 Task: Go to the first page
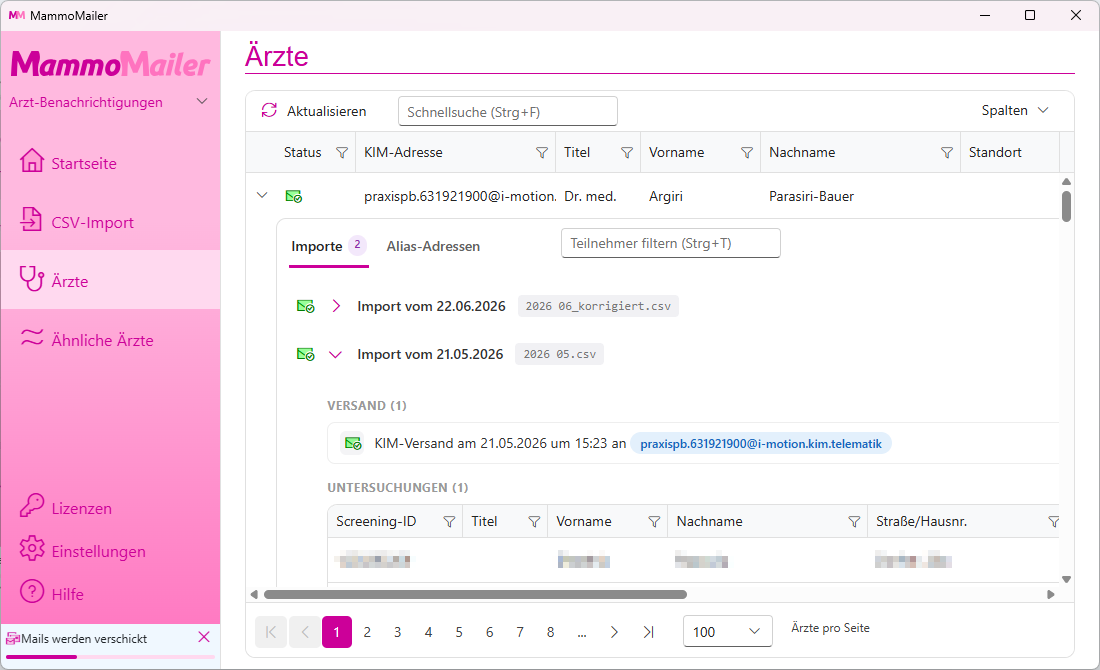click(x=271, y=632)
